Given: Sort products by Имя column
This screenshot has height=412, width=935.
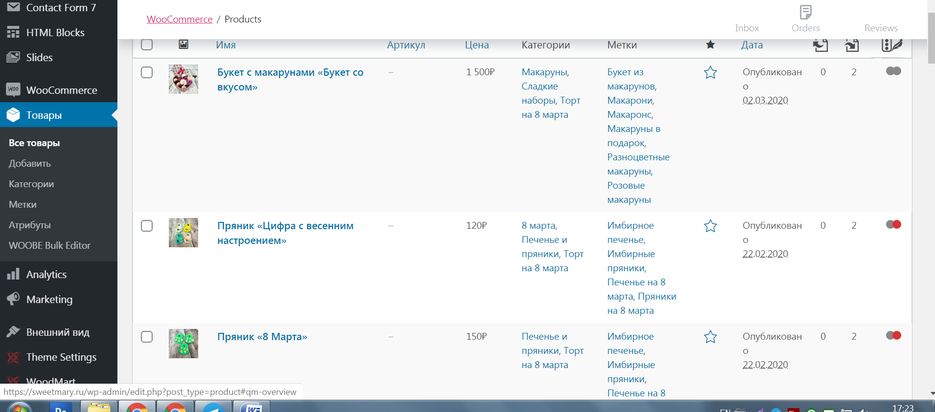Looking at the screenshot, I should 226,45.
